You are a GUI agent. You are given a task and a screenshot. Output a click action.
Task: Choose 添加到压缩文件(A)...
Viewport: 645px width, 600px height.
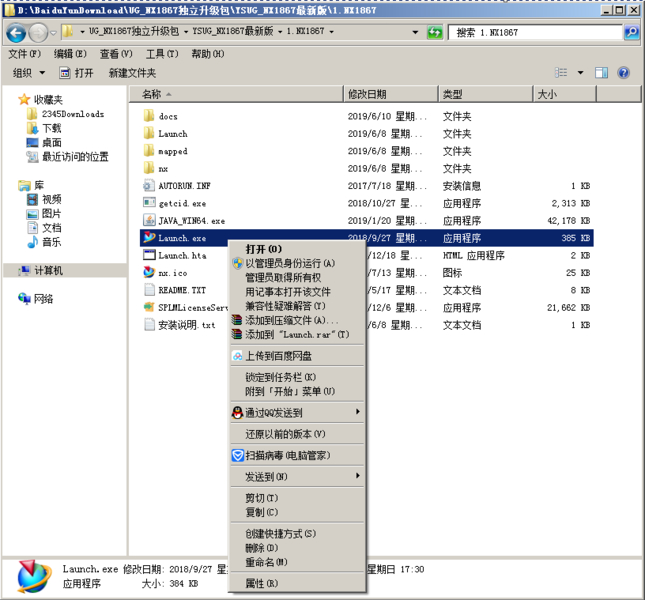point(297,320)
